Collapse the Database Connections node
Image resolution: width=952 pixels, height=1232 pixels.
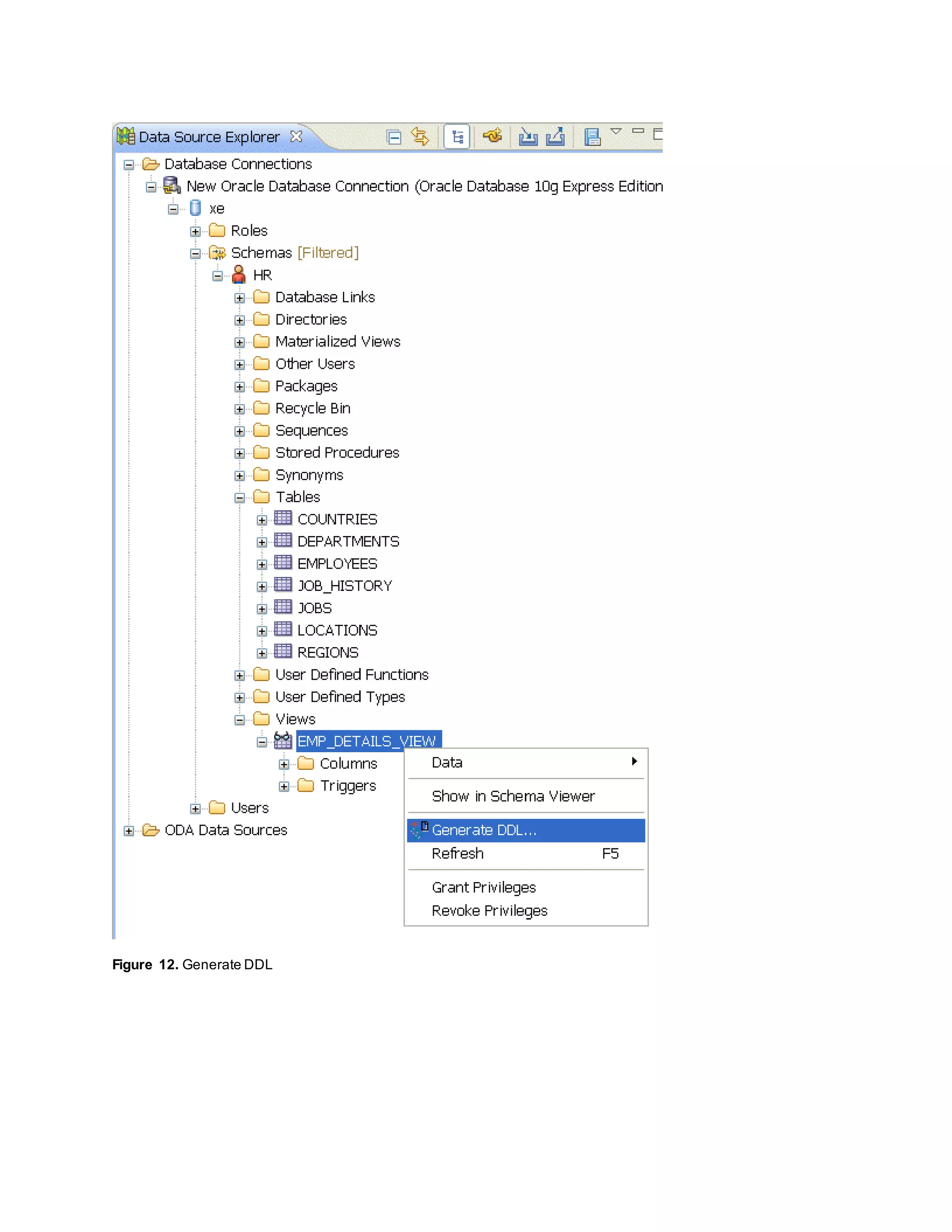pyautogui.click(x=129, y=165)
